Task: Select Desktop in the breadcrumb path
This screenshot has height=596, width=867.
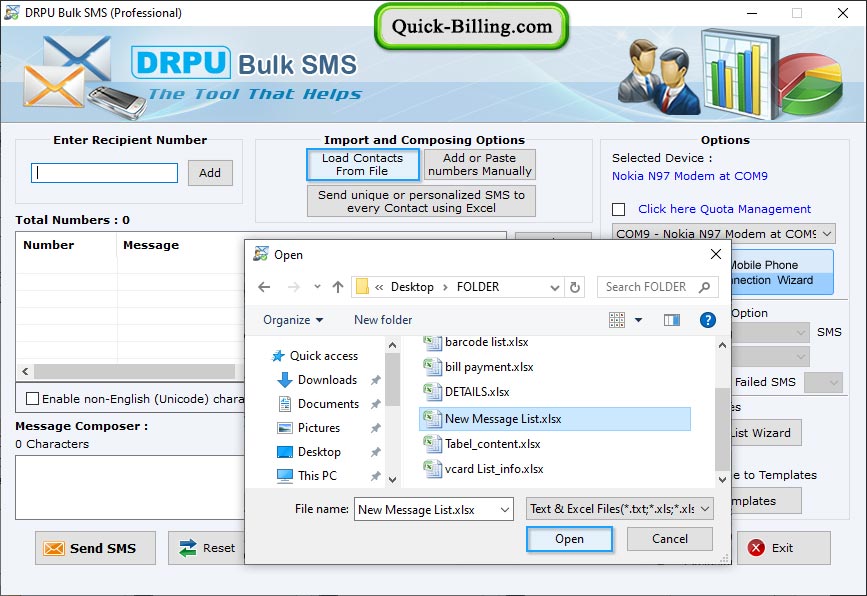Action: [x=412, y=287]
